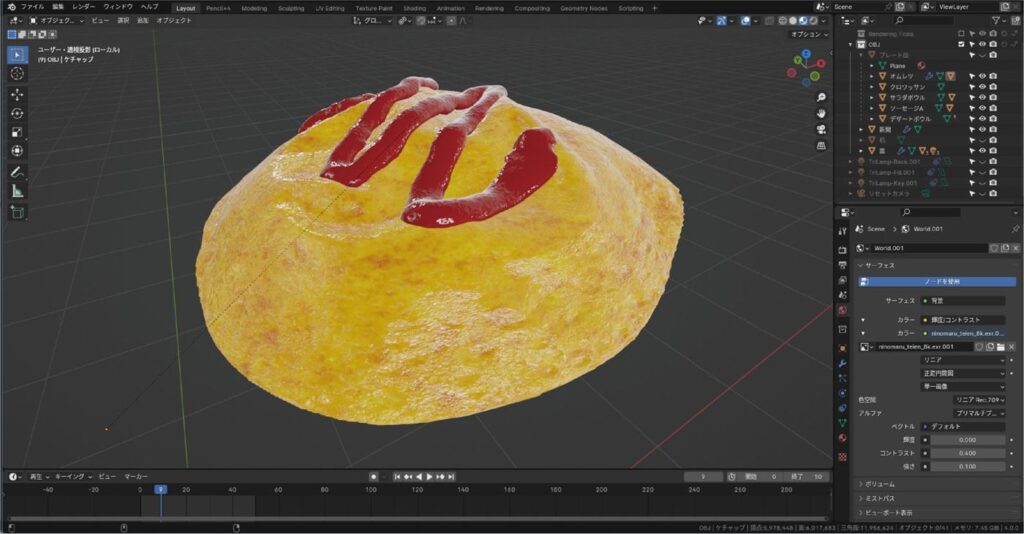Open the ファイル menu
Image resolution: width=1024 pixels, height=534 pixels.
(32, 7)
